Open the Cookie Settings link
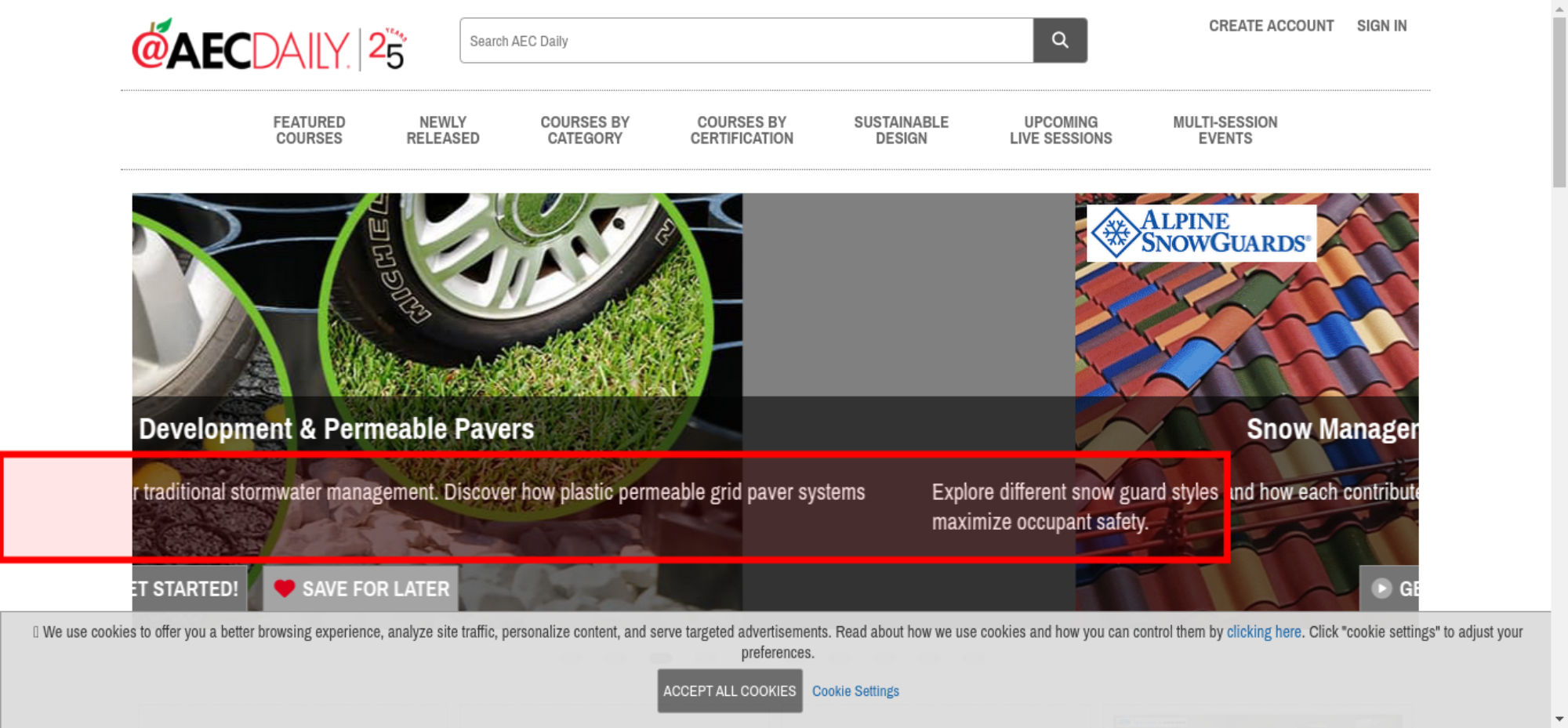This screenshot has height=728, width=1568. pyautogui.click(x=855, y=691)
